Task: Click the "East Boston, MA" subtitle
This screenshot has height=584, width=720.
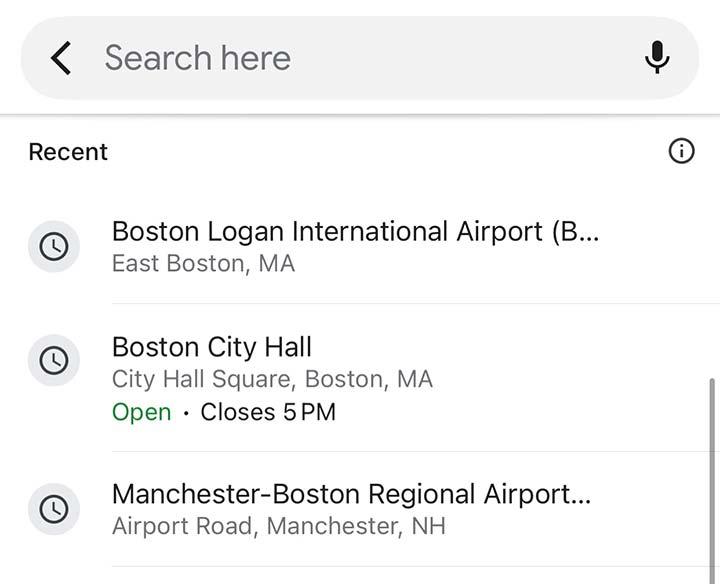Action: click(x=203, y=264)
